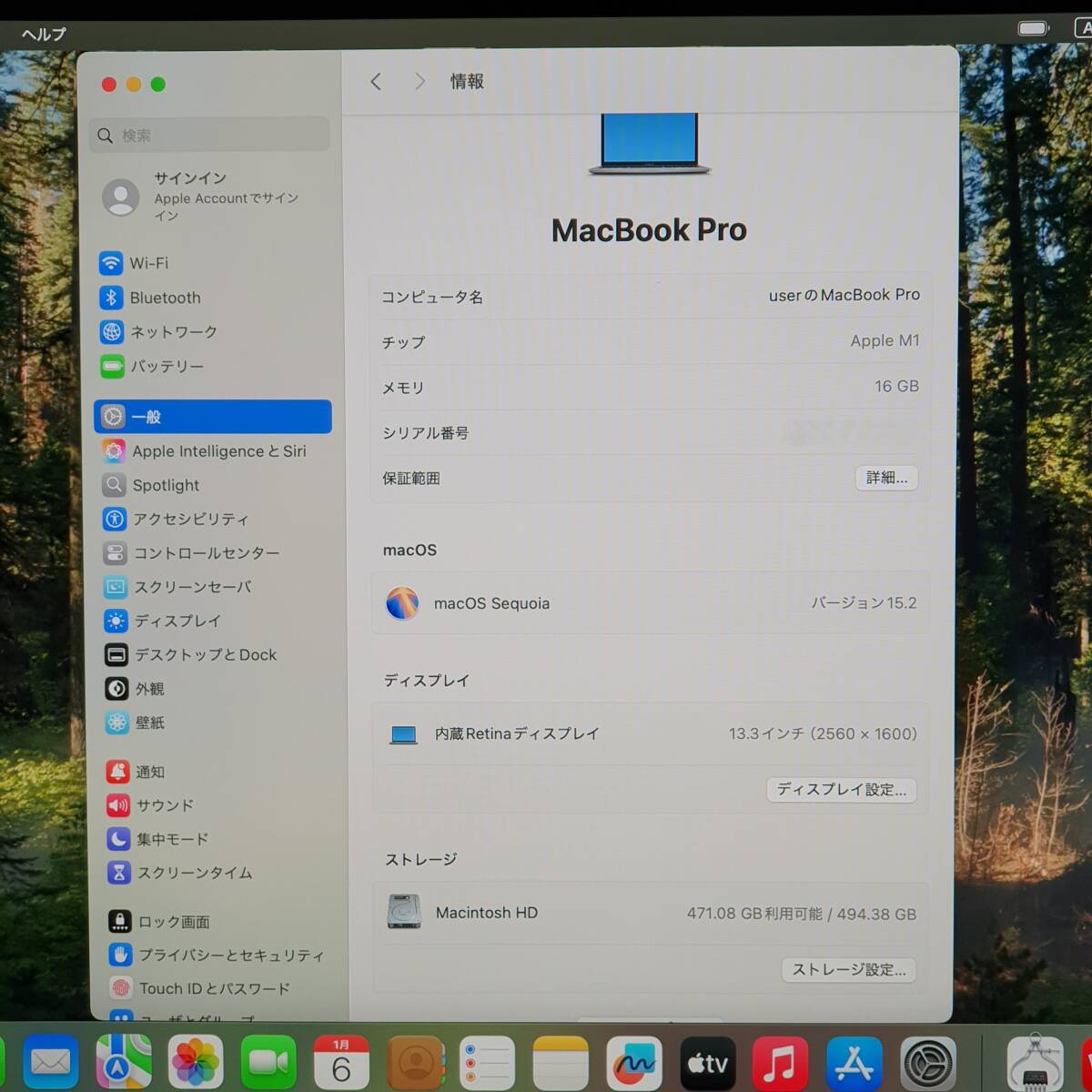Open ロック画面 lock icon

tap(120, 922)
